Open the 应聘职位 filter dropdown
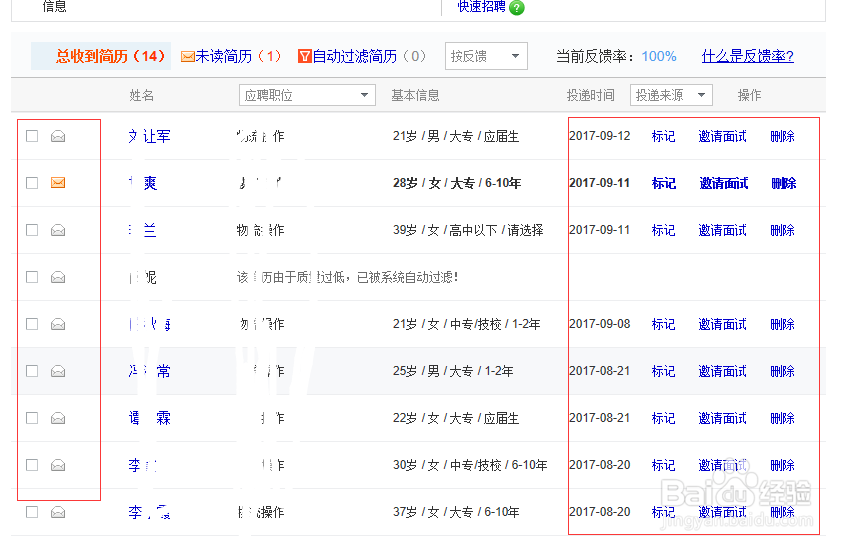 tap(307, 95)
